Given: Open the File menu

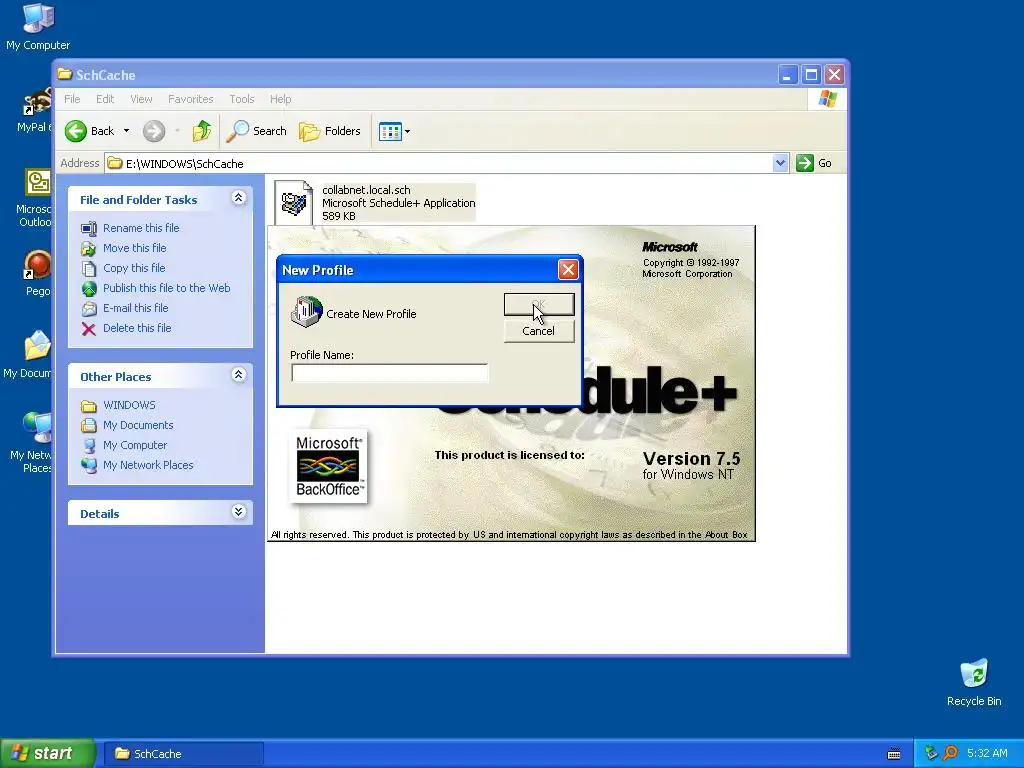Looking at the screenshot, I should click(x=72, y=99).
